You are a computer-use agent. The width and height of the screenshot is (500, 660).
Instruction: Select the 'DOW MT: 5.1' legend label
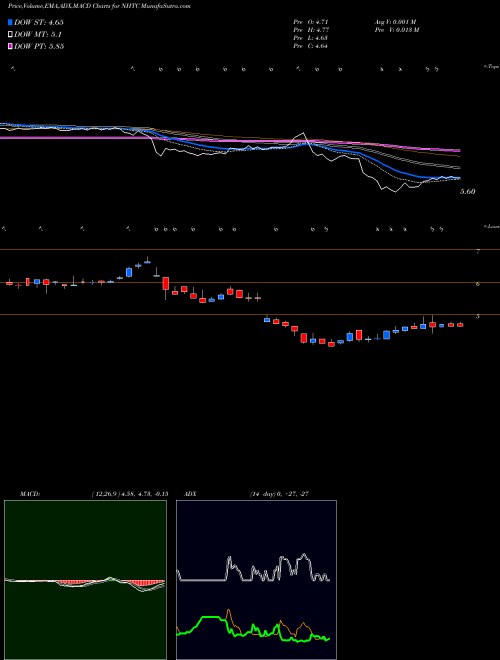38,35
